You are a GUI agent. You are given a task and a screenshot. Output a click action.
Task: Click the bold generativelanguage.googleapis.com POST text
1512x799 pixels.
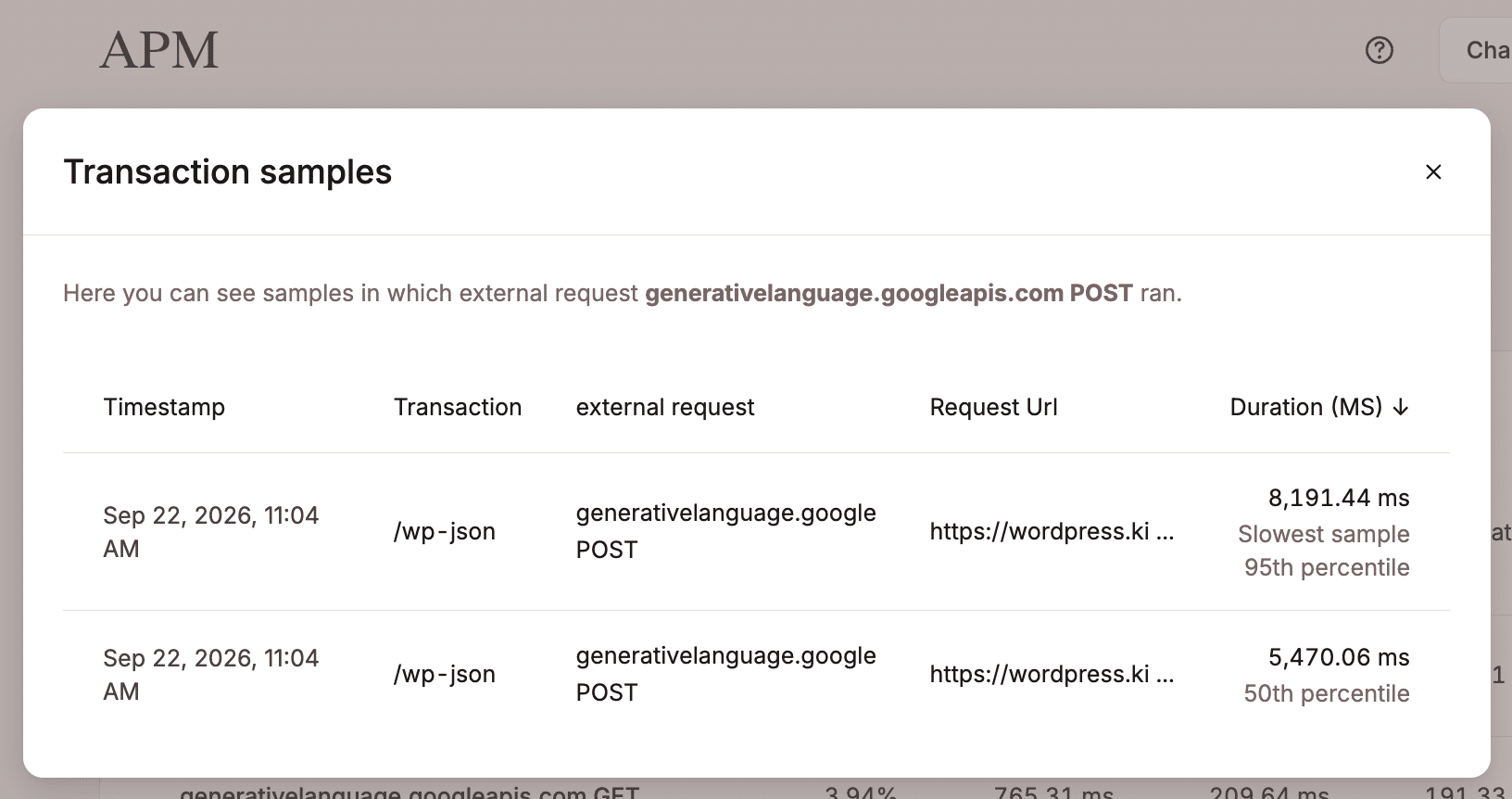coord(888,293)
